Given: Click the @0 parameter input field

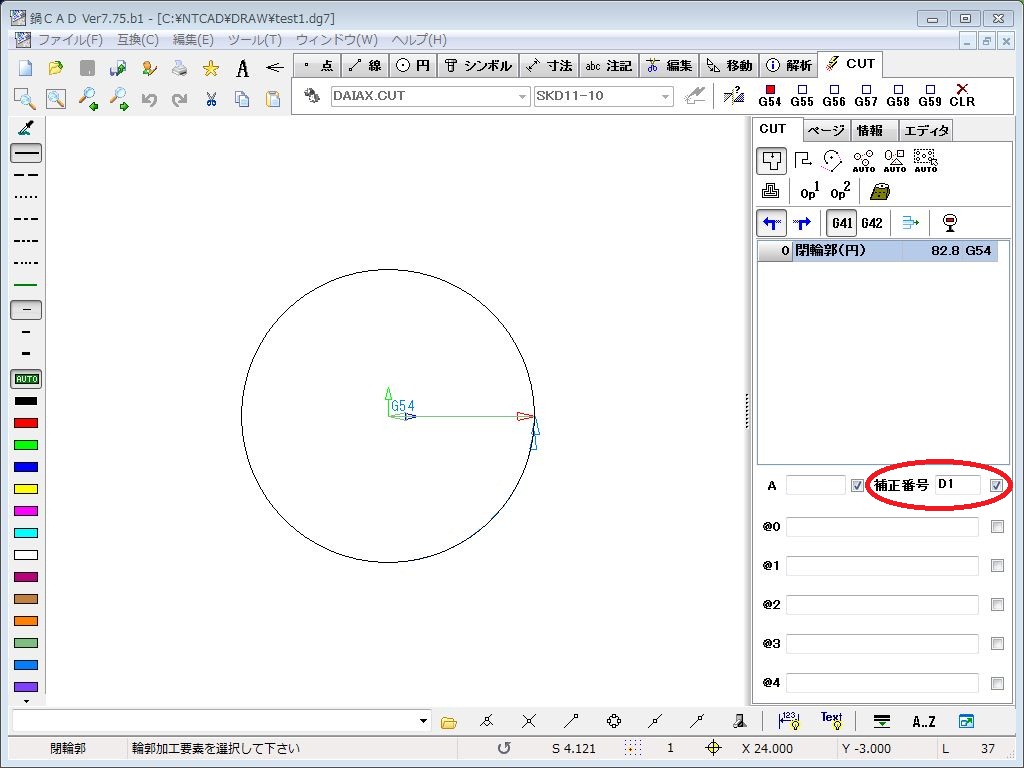Looking at the screenshot, I should pos(882,526).
